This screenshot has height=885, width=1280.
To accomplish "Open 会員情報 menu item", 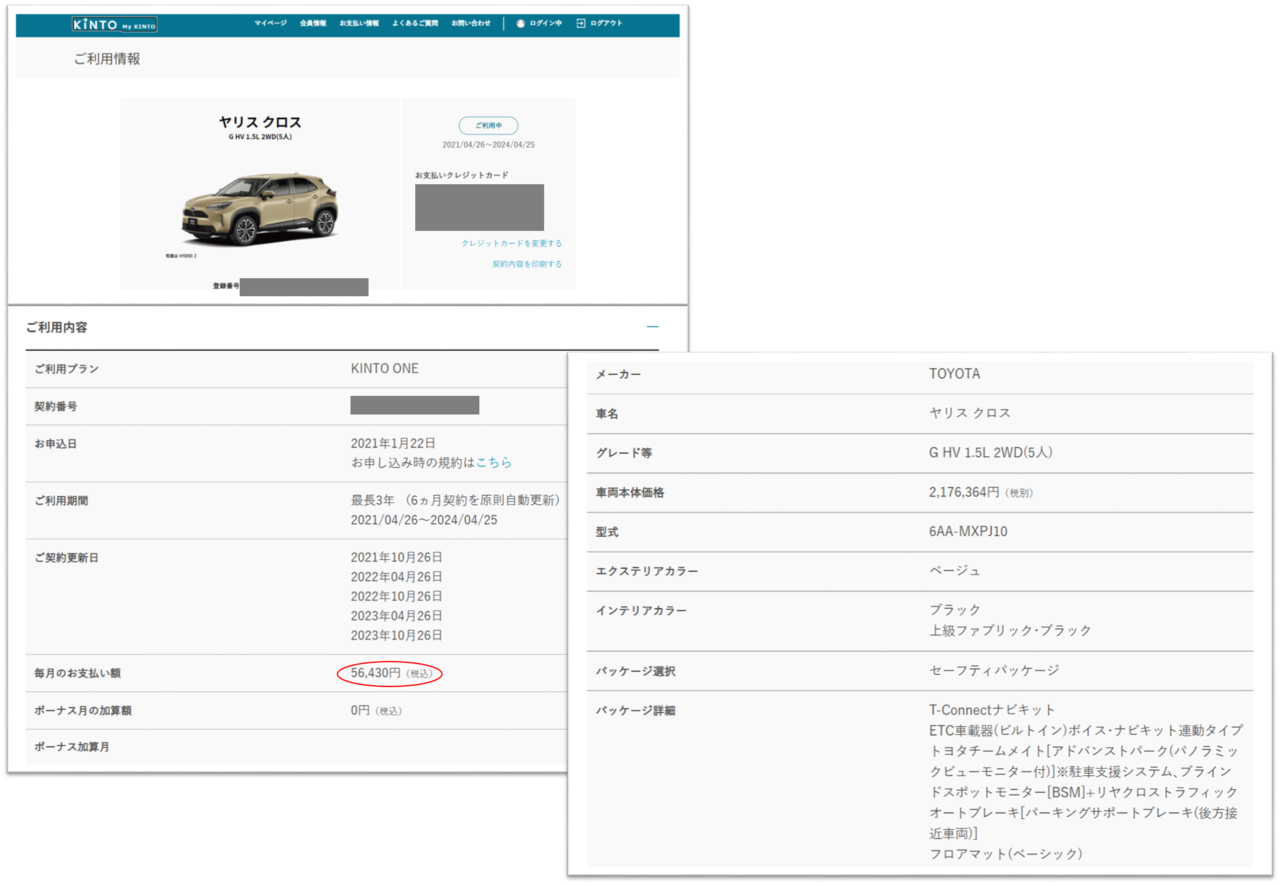I will pos(313,23).
